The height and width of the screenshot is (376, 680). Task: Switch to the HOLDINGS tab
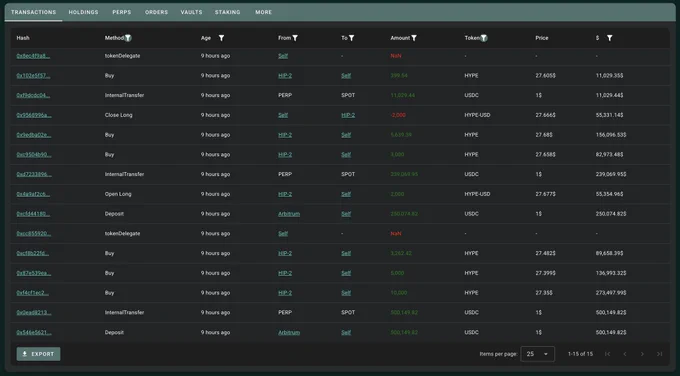[83, 12]
